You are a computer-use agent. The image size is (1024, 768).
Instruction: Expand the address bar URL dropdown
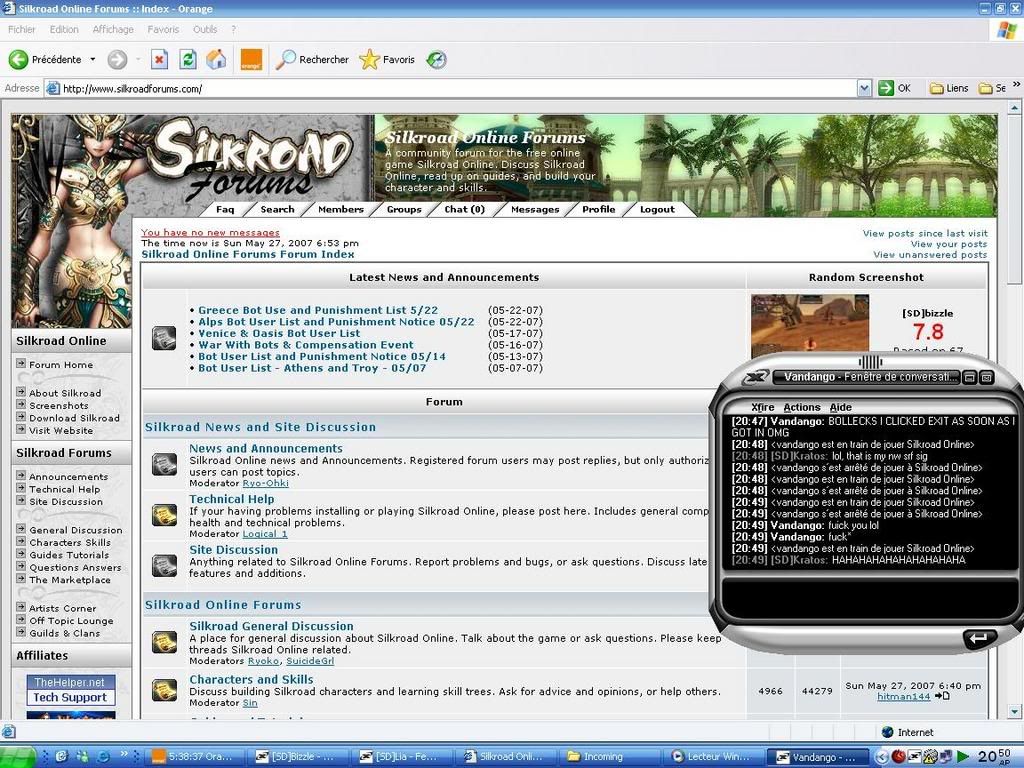(x=864, y=88)
